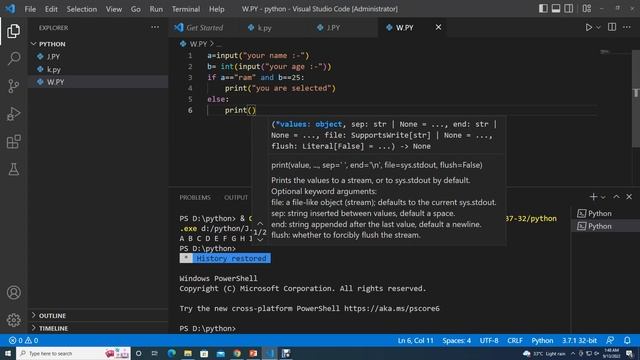Click W.PY in the breadcrumb
The image size is (640, 360).
click(198, 44)
